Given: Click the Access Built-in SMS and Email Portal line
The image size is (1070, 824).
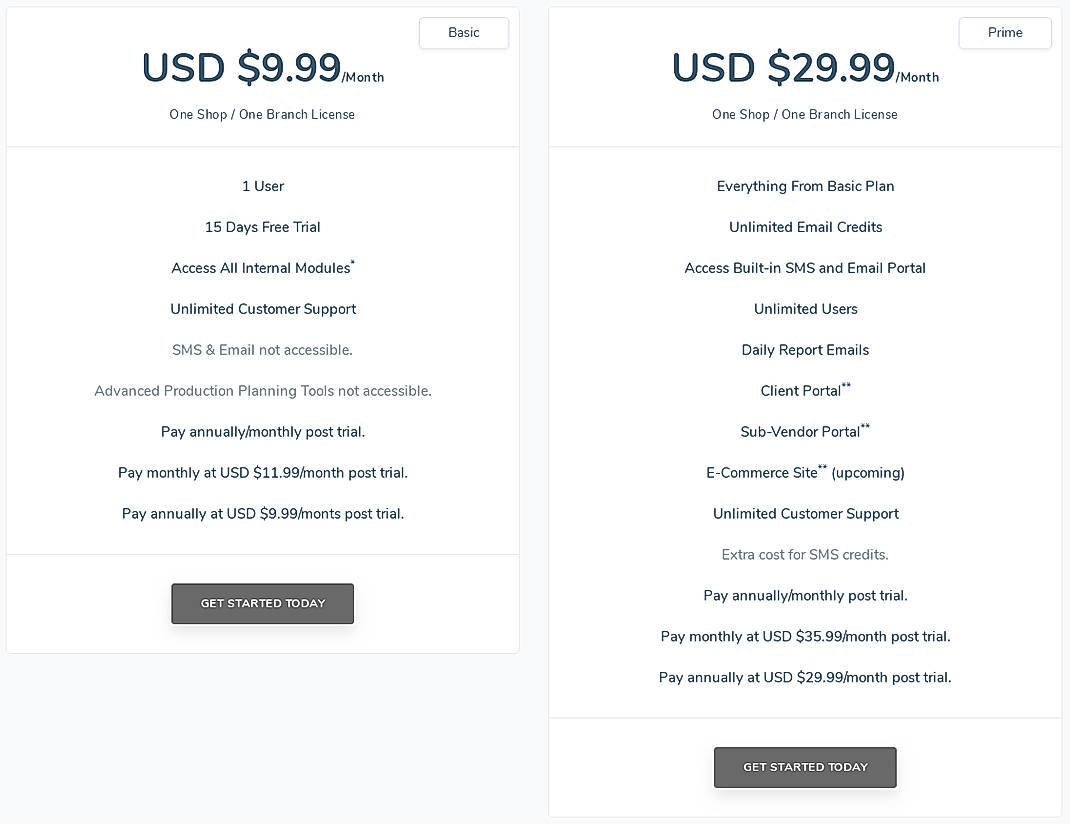Looking at the screenshot, I should pos(805,268).
